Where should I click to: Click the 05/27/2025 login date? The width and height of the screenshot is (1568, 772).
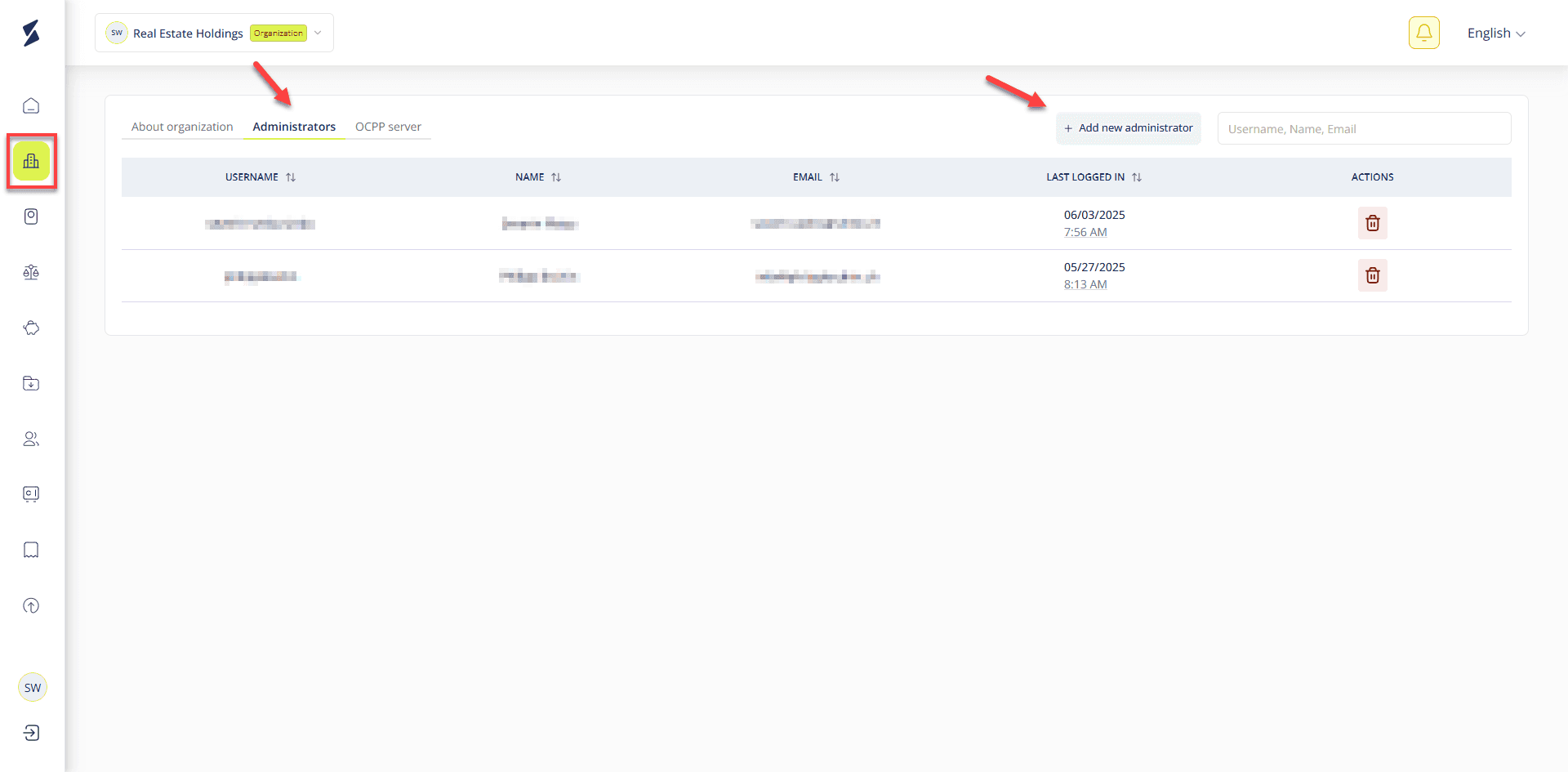pos(1094,267)
